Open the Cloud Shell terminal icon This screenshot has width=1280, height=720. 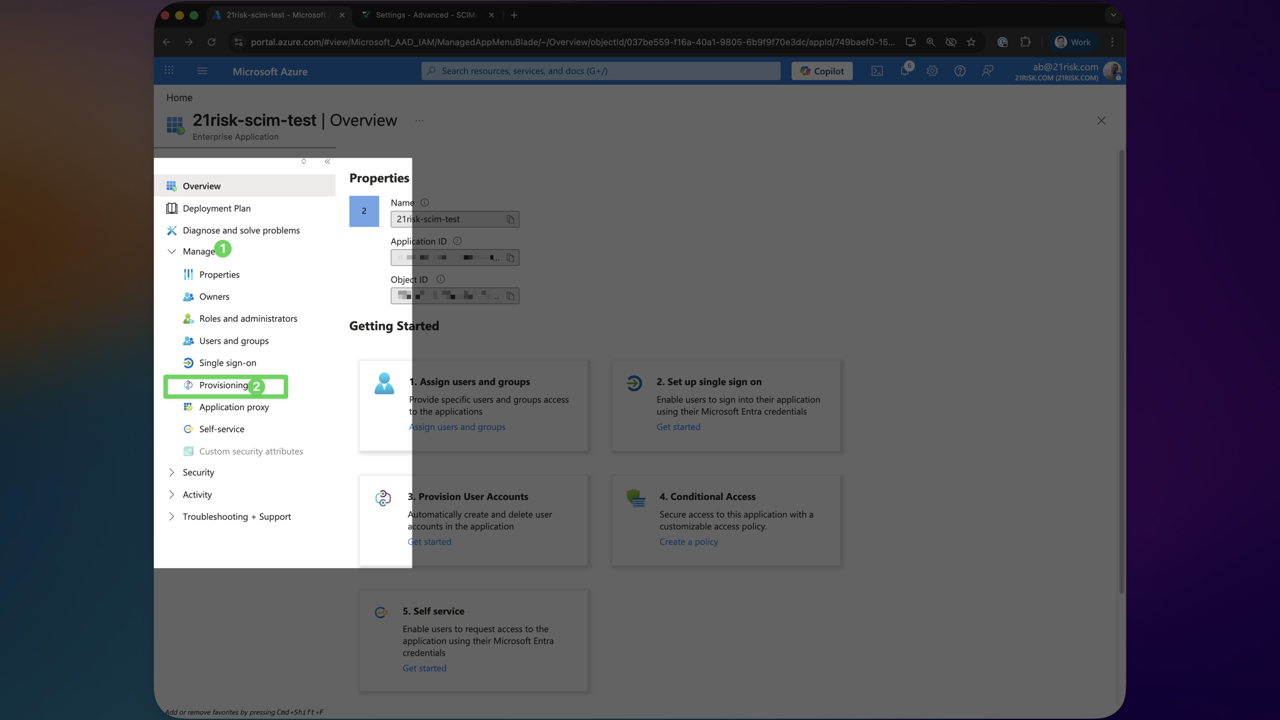[x=877, y=70]
